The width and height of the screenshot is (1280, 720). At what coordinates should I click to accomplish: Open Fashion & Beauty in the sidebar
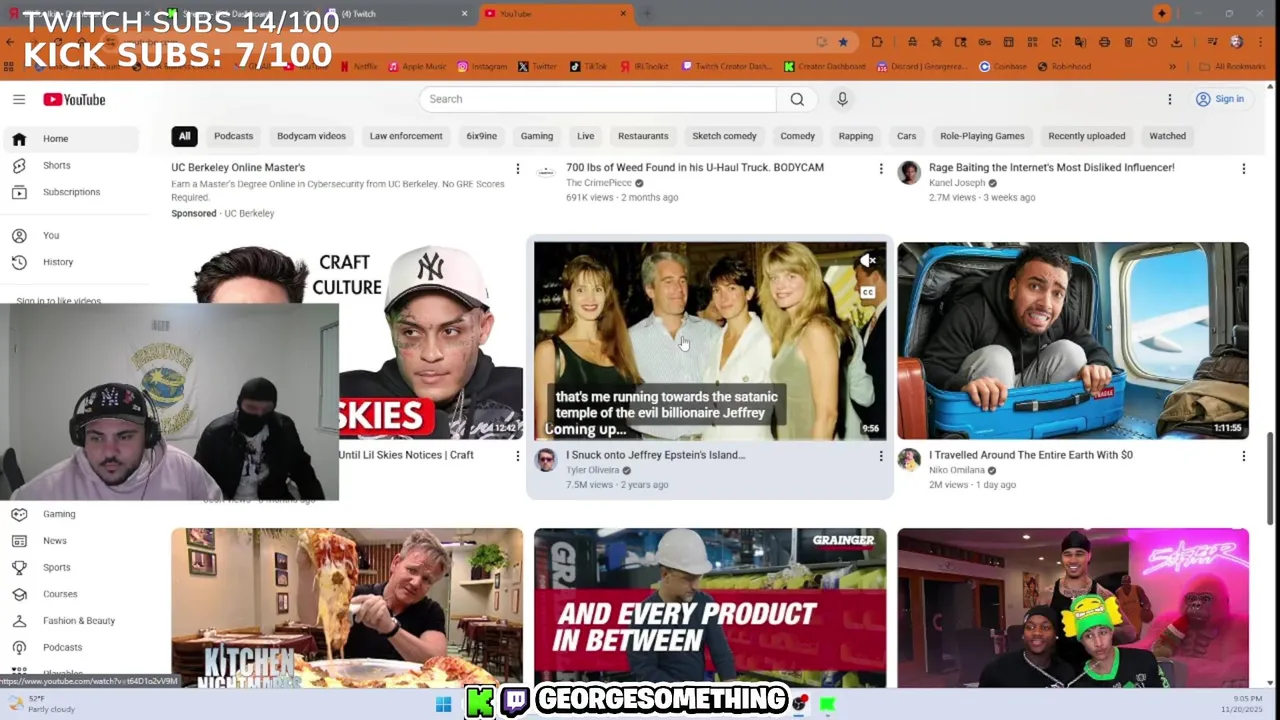tap(72, 621)
